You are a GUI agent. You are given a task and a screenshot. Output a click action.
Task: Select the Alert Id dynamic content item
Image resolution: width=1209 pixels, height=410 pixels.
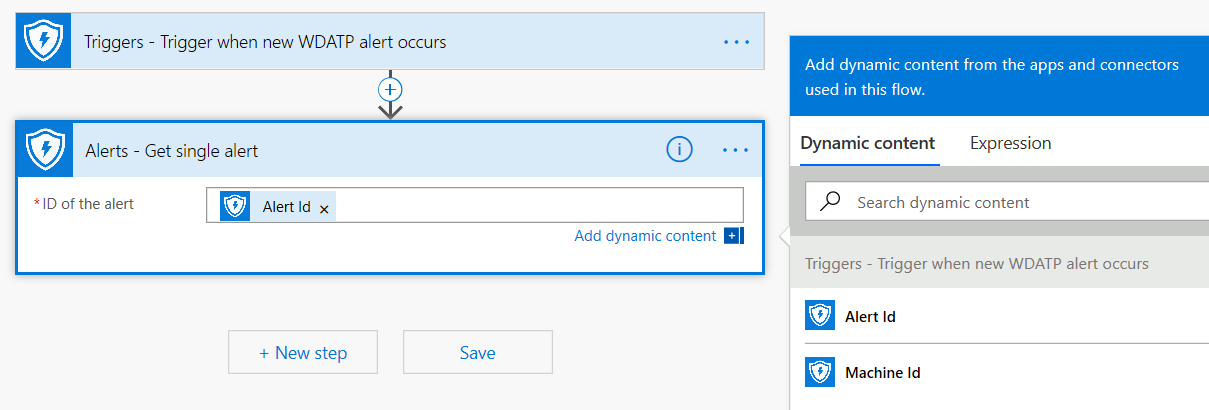[x=1007, y=316]
